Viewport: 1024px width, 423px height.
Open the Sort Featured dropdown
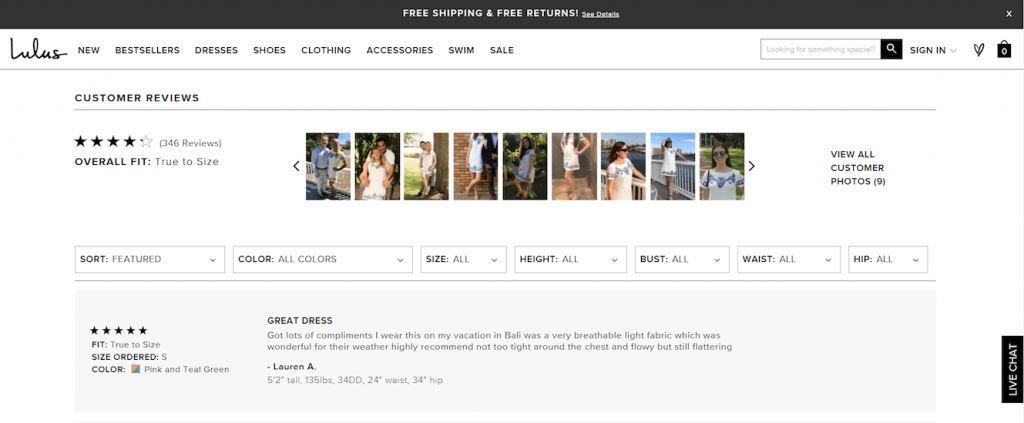[x=150, y=259]
